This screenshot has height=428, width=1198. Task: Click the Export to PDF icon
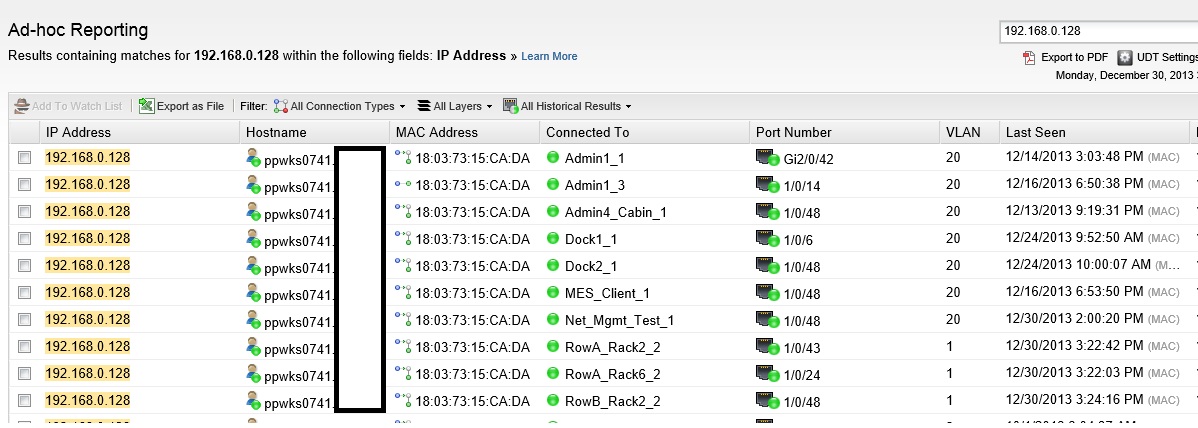point(1030,57)
